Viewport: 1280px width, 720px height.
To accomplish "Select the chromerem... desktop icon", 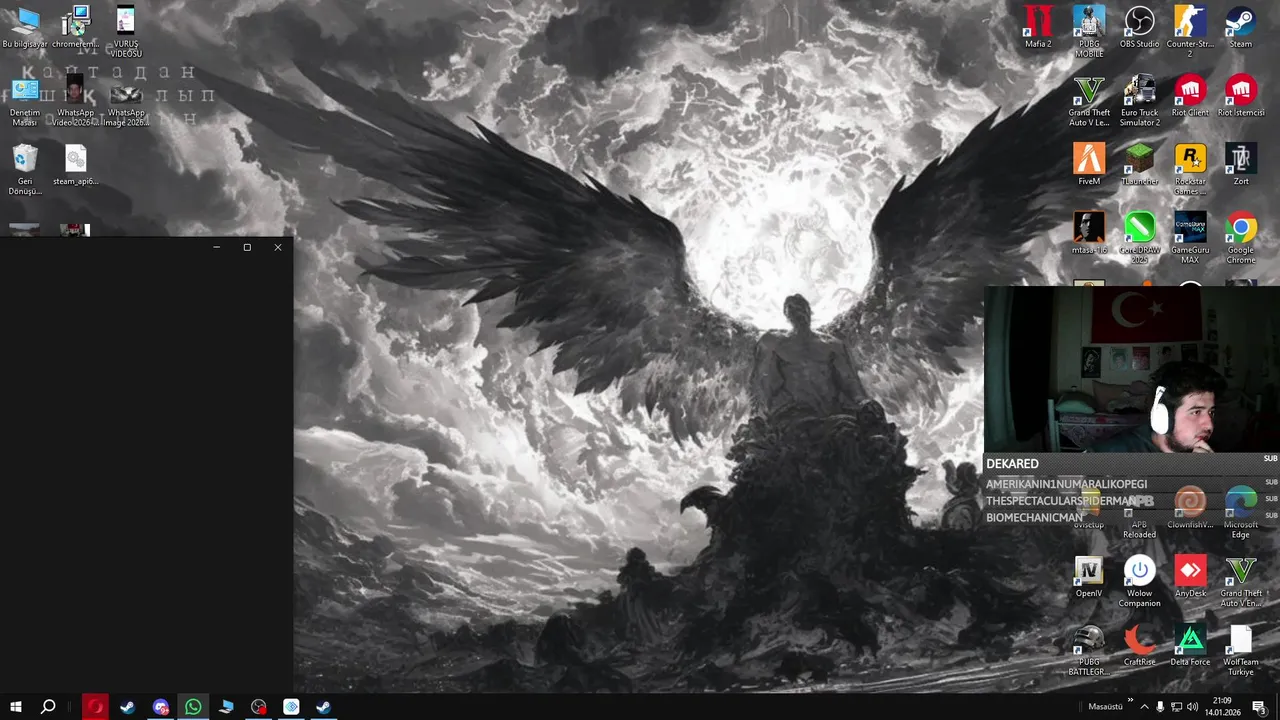I will pos(76,27).
